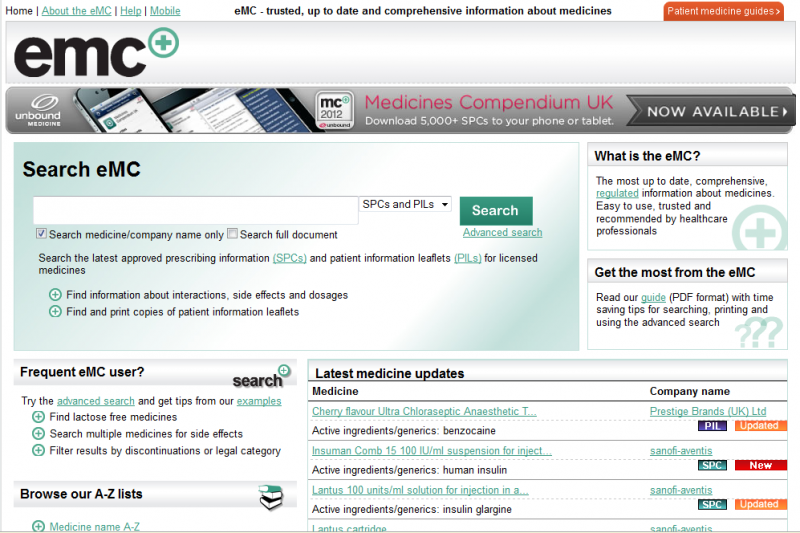This screenshot has height=533, width=800.
Task: Expand Find and print copies of patient leaflets
Action: click(x=55, y=311)
